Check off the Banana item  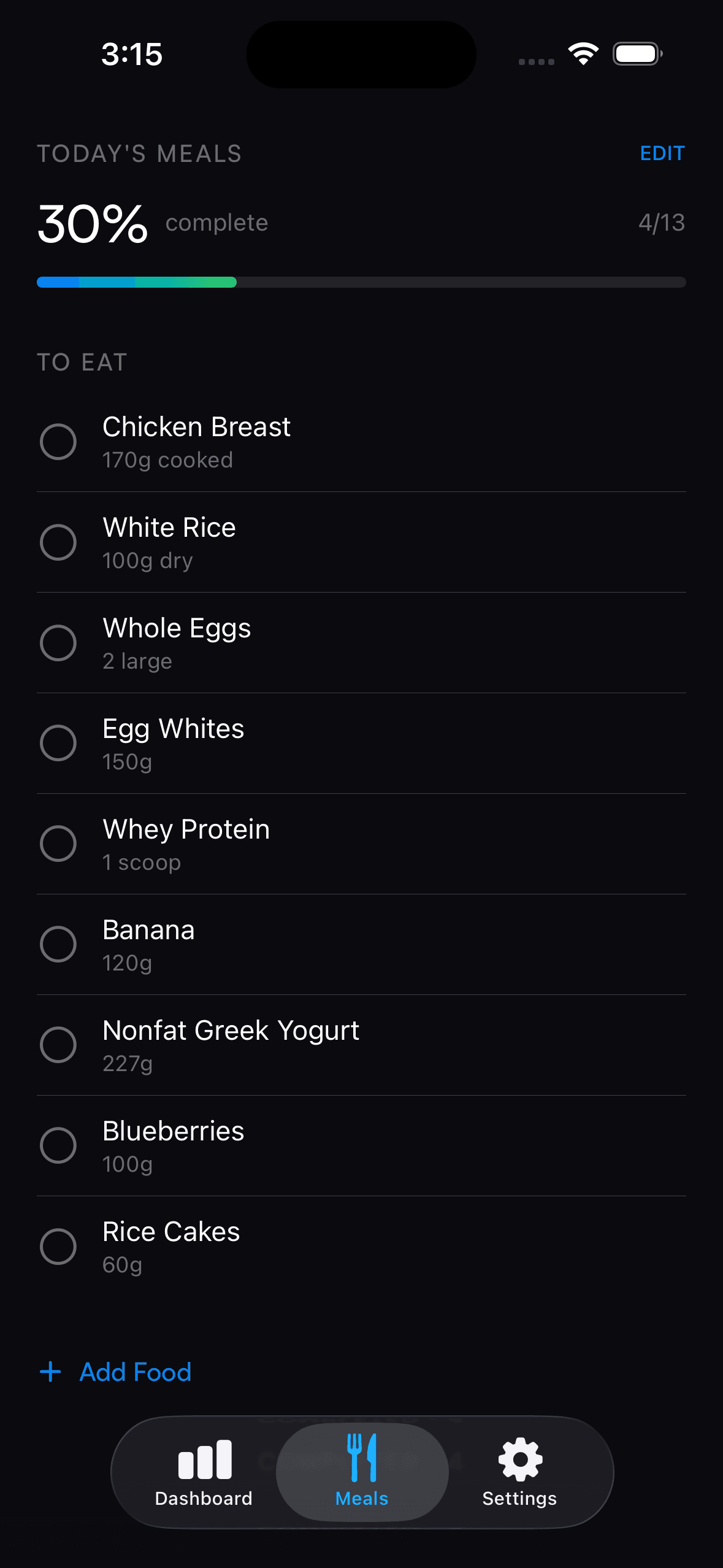coord(58,944)
